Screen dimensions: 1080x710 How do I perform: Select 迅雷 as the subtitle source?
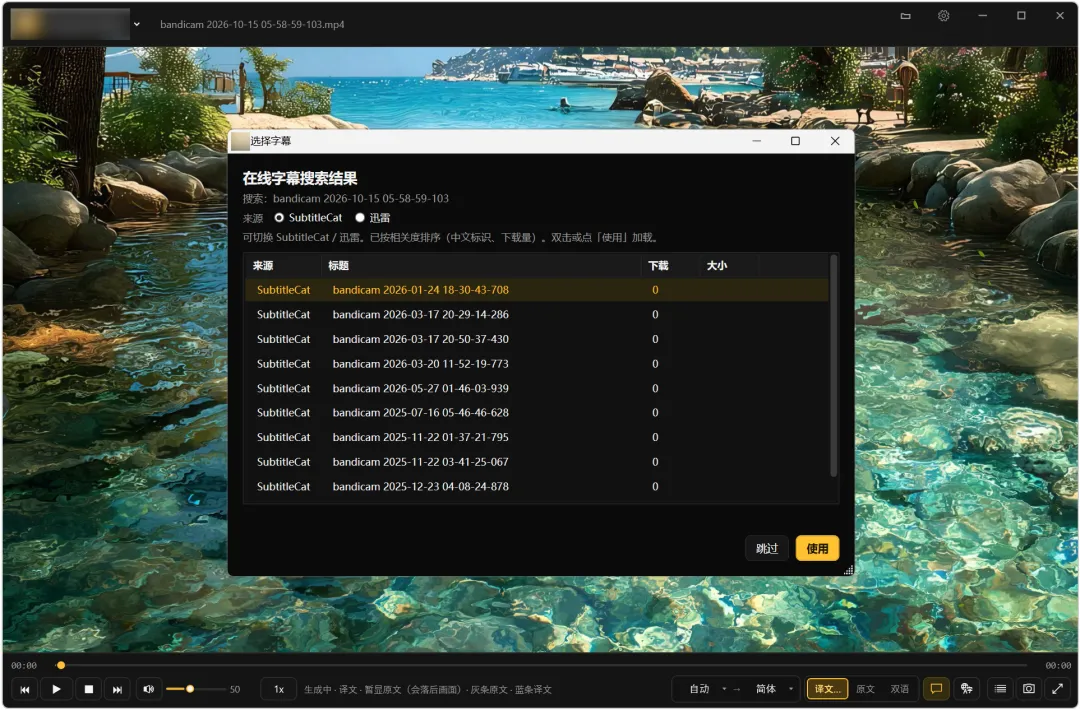(373, 218)
